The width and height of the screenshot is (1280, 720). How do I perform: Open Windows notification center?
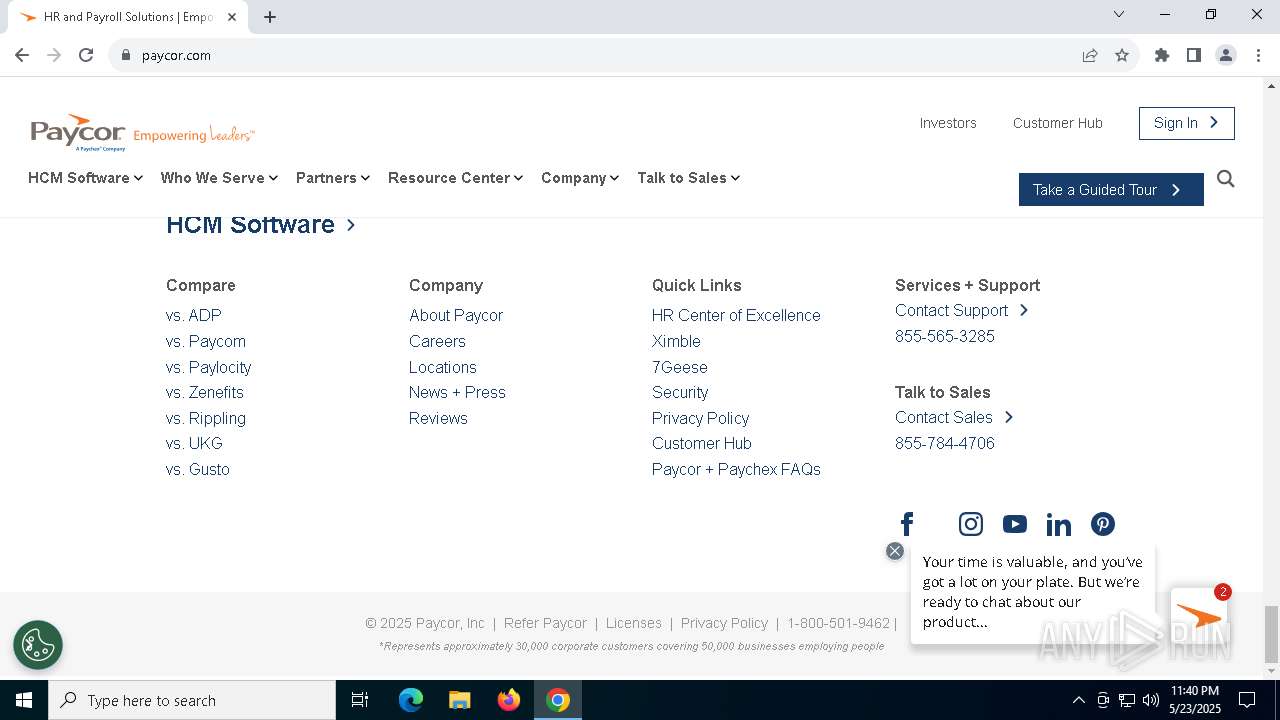click(x=1247, y=700)
